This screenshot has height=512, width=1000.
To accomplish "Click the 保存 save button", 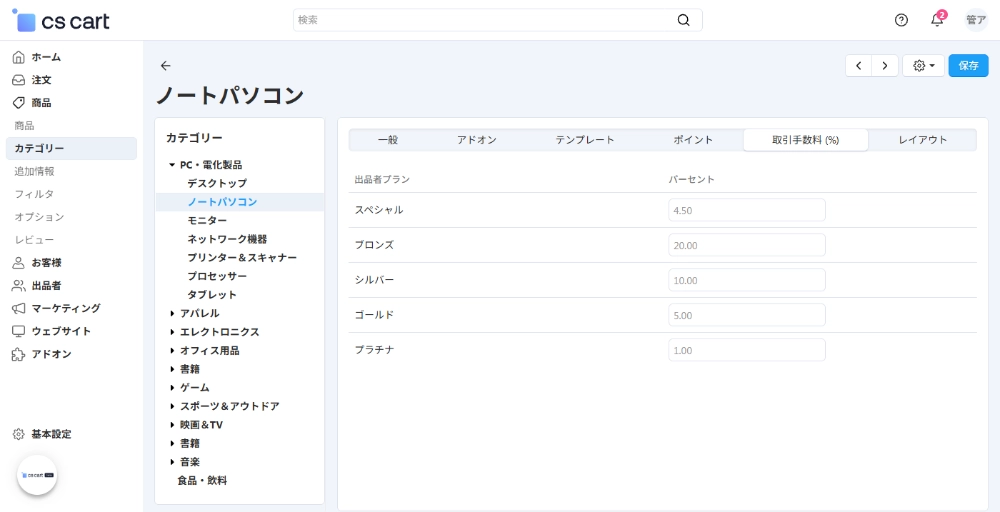I will (x=968, y=66).
